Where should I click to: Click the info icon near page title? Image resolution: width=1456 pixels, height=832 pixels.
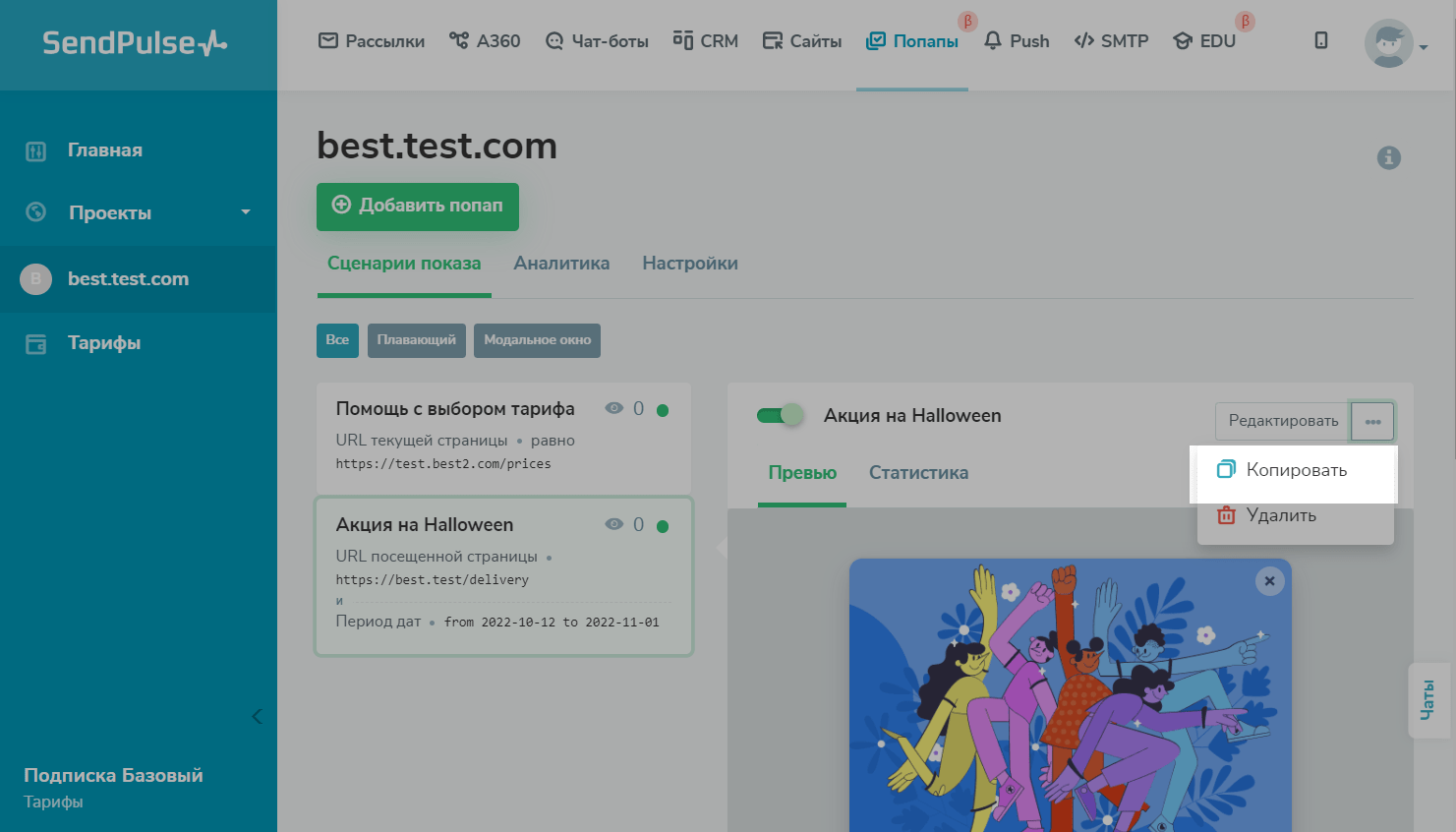coord(1388,157)
